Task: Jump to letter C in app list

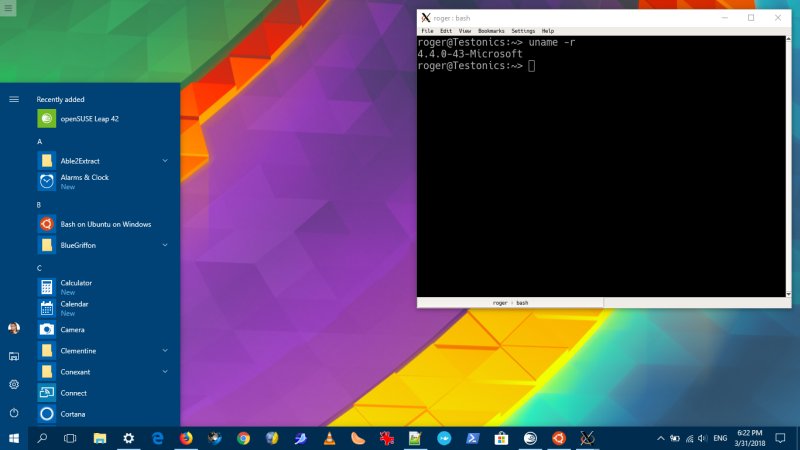Action: 39,268
